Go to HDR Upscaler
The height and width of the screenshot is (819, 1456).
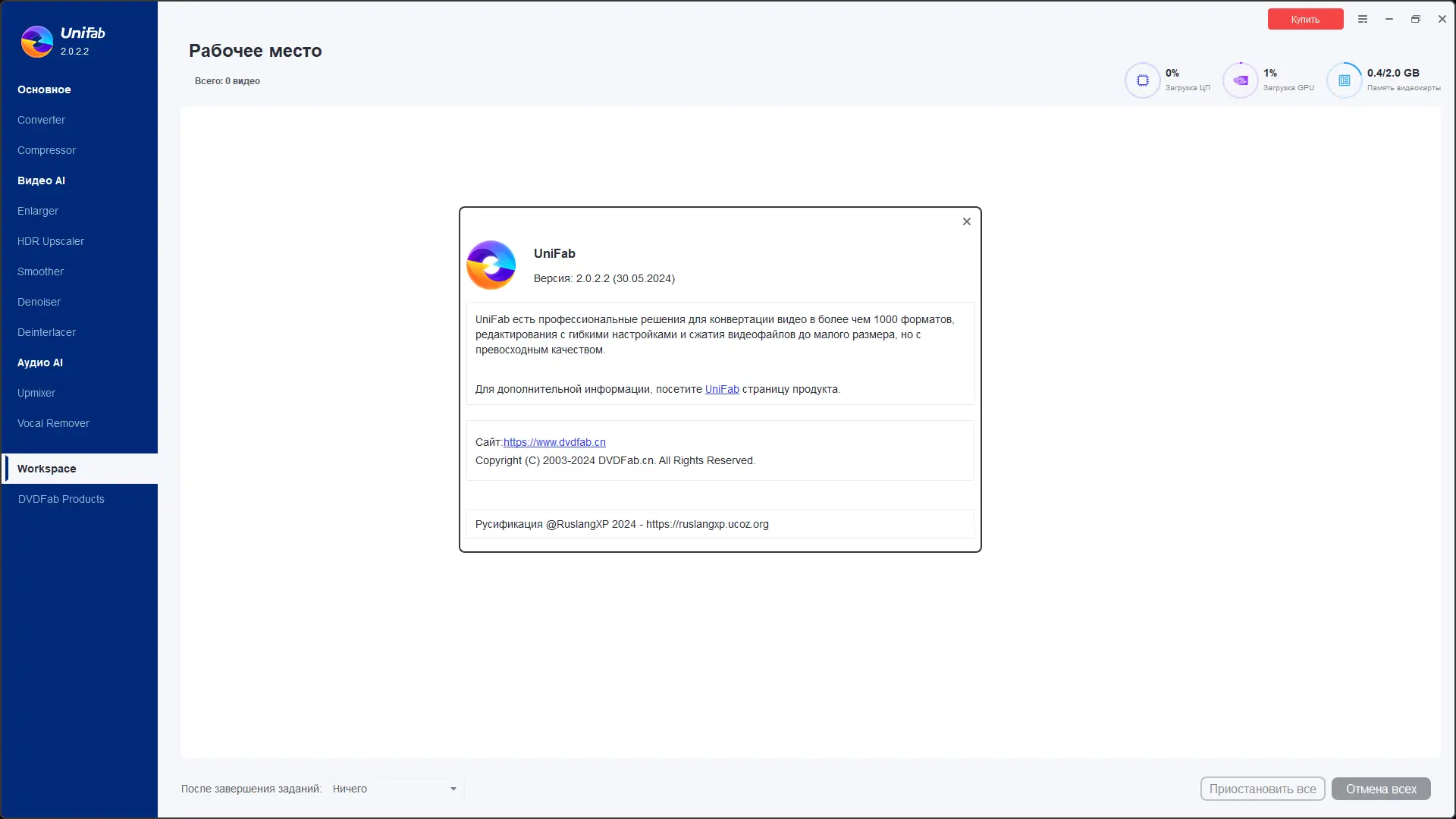pos(51,241)
